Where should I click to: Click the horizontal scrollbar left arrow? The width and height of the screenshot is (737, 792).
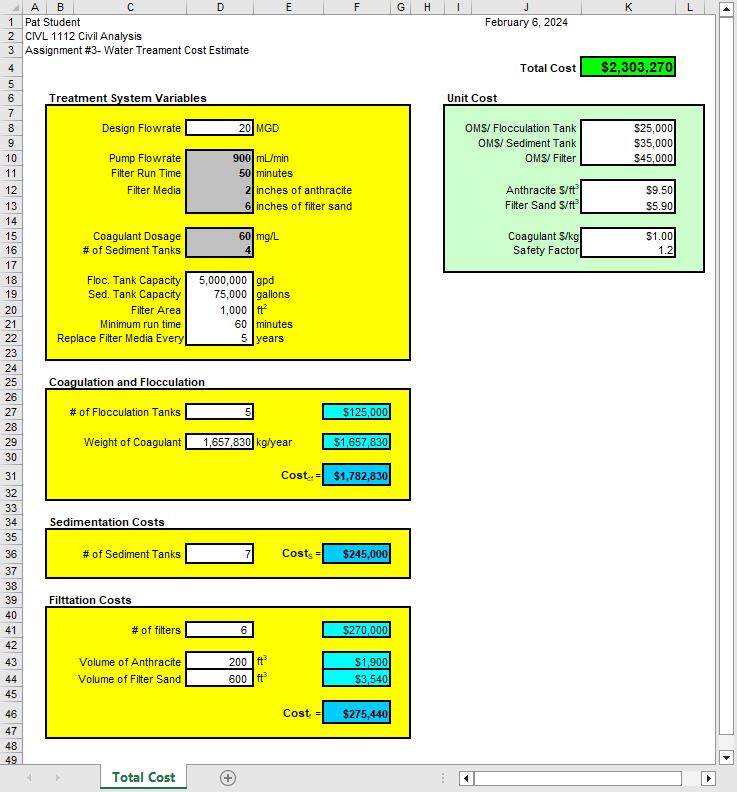pos(466,778)
